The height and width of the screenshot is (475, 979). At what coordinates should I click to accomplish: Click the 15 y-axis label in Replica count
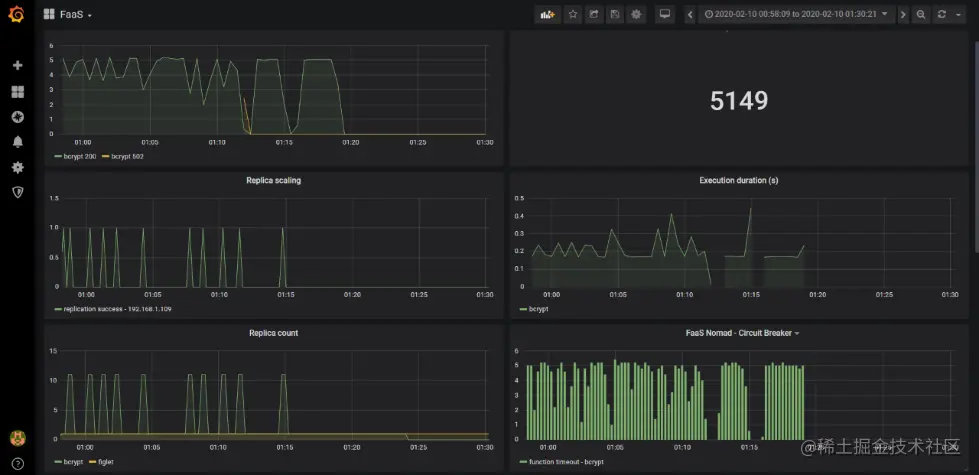click(x=54, y=351)
